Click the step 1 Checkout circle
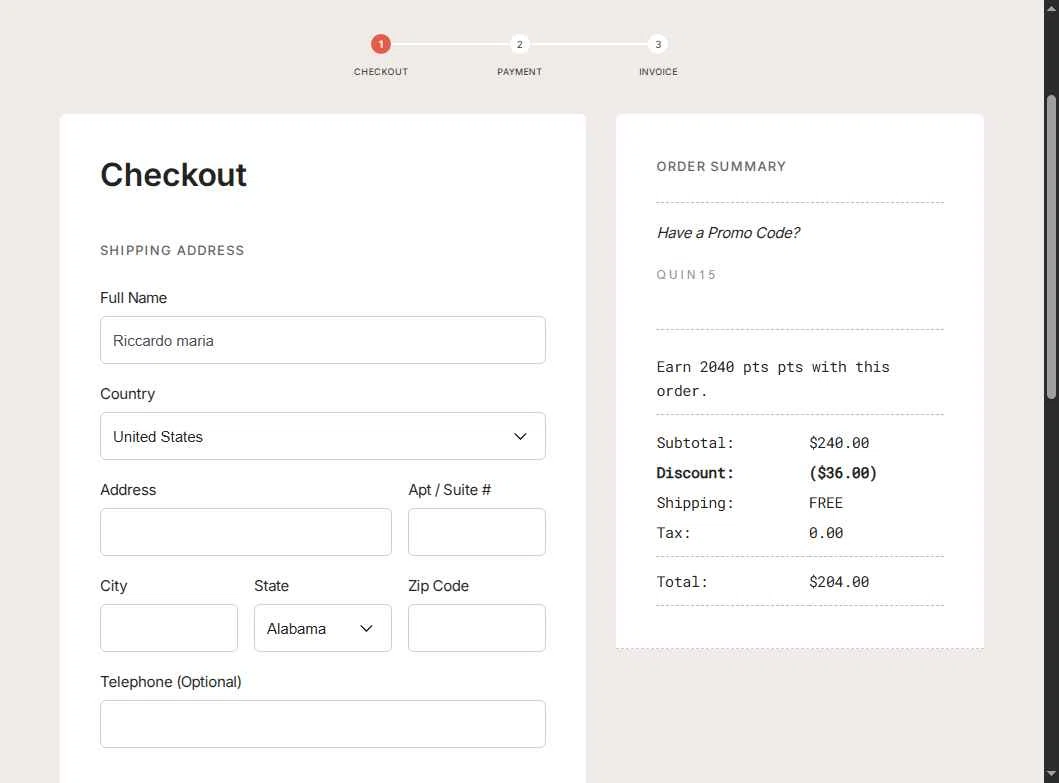 tap(380, 45)
